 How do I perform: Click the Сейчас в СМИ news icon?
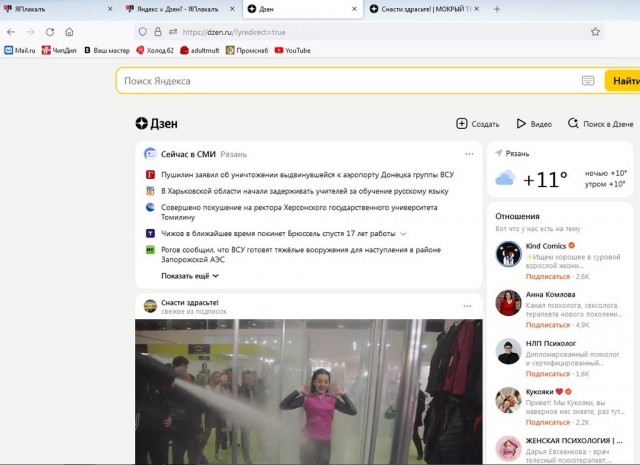point(150,154)
